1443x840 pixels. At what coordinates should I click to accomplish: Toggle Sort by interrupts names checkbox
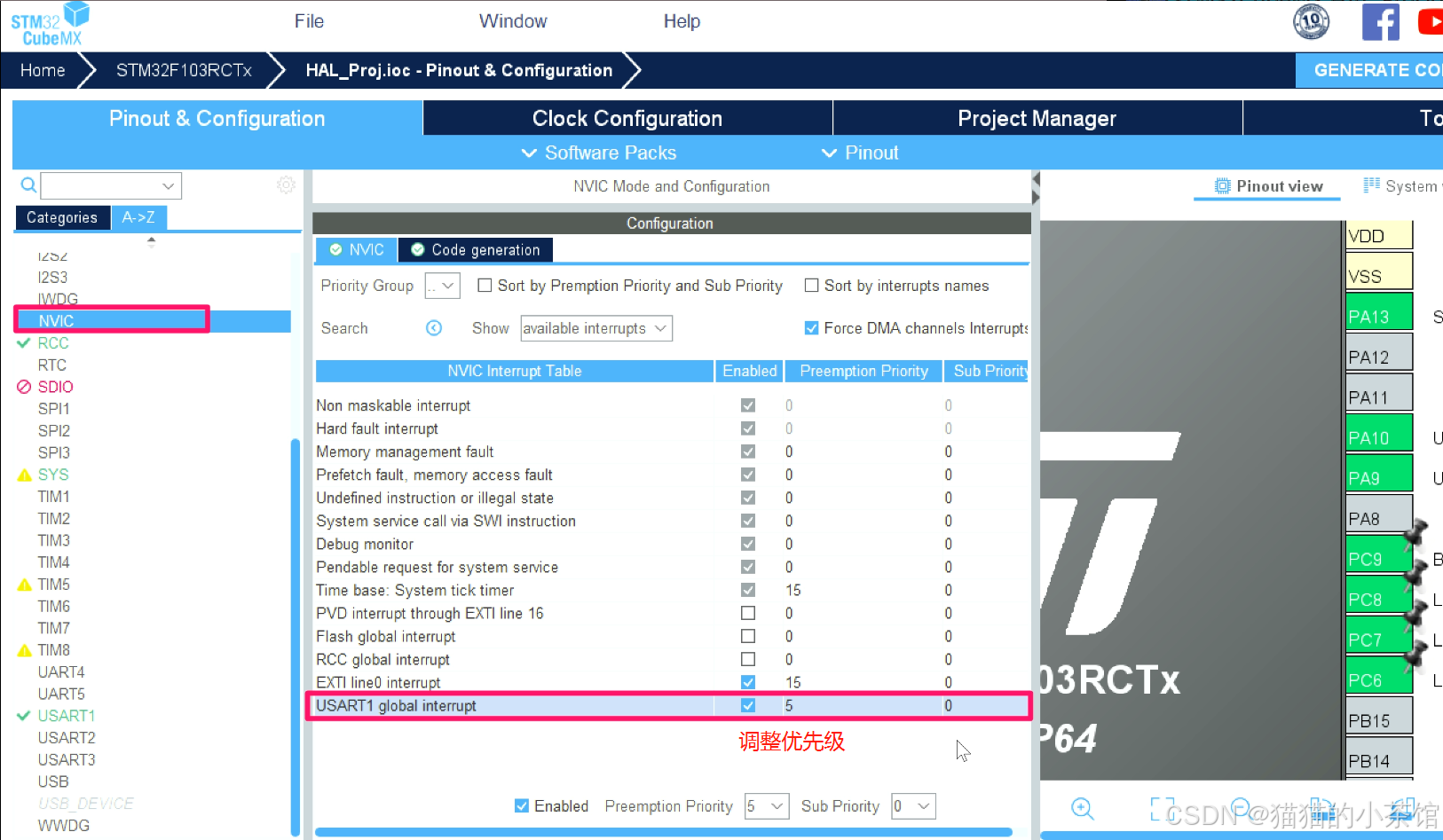click(811, 286)
